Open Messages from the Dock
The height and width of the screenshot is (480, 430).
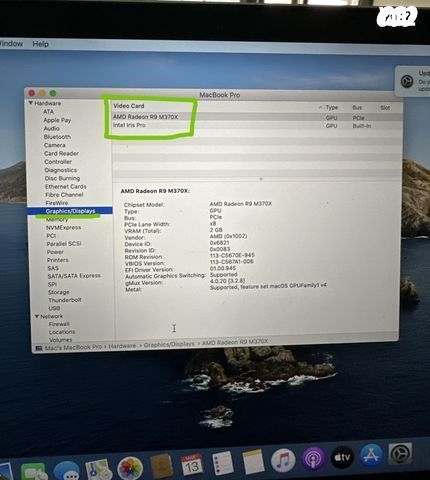click(x=67, y=471)
